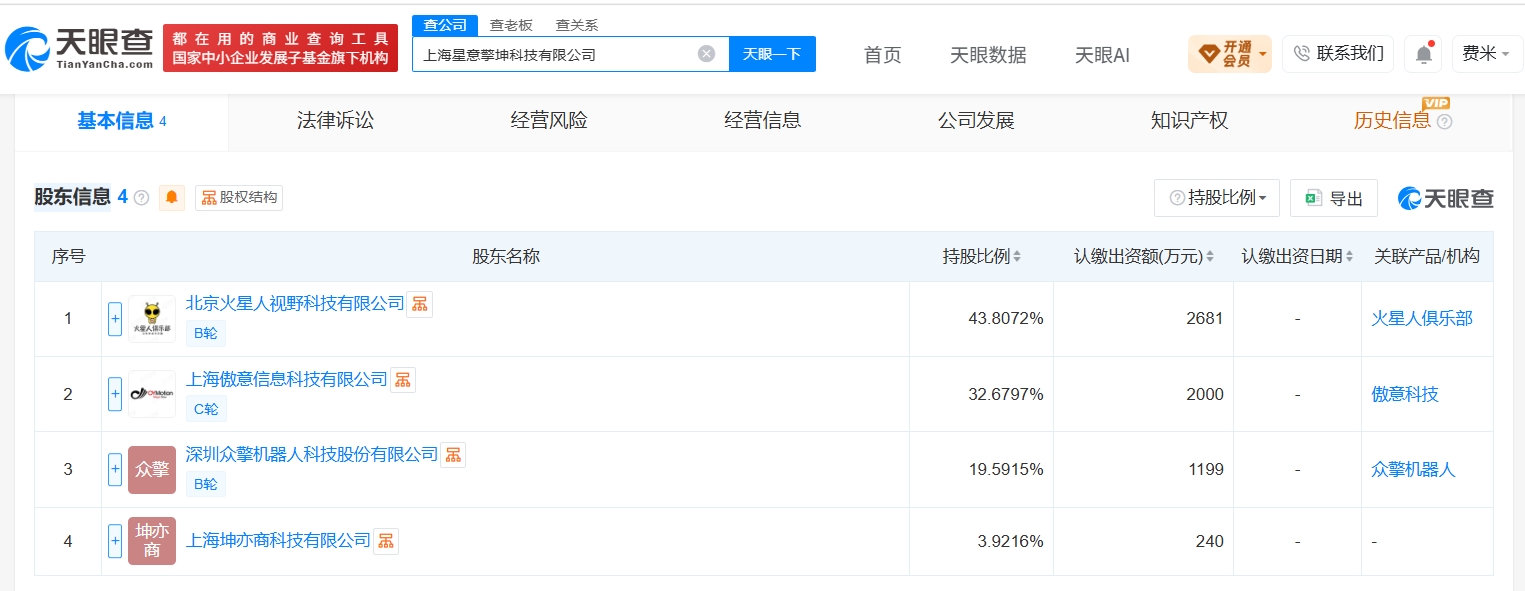
Task: Click the B轮 tag under 深圳众擎机器人科技股份有限公司
Action: (x=206, y=484)
